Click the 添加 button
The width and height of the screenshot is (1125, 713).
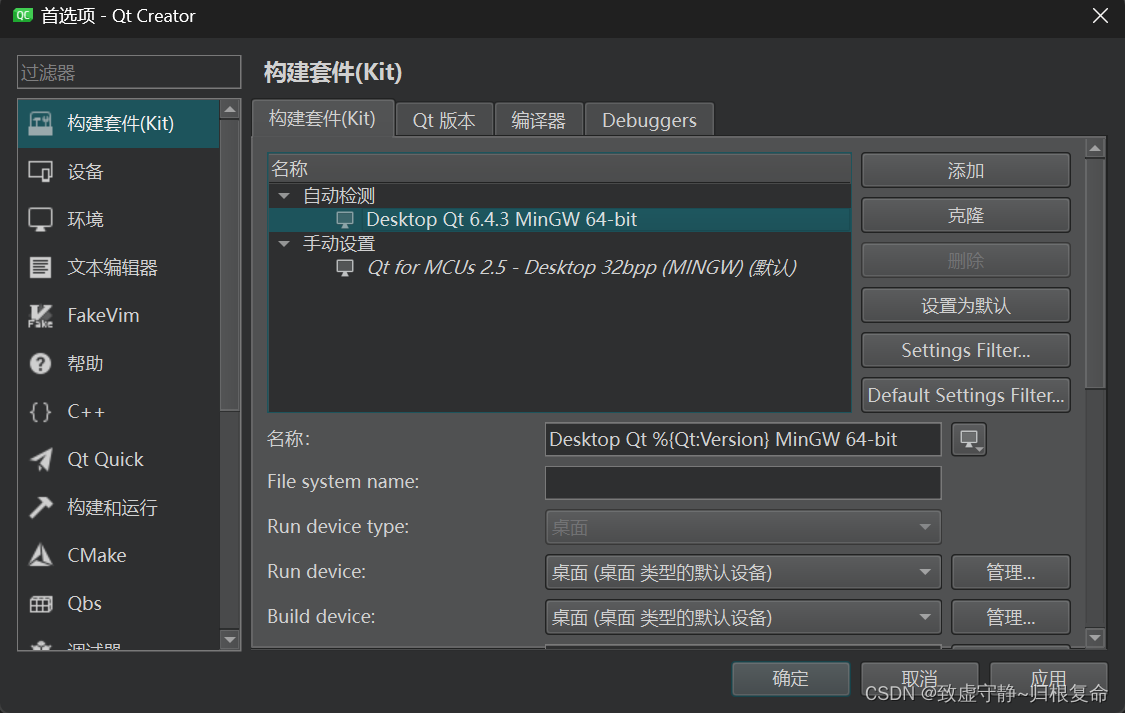click(966, 171)
